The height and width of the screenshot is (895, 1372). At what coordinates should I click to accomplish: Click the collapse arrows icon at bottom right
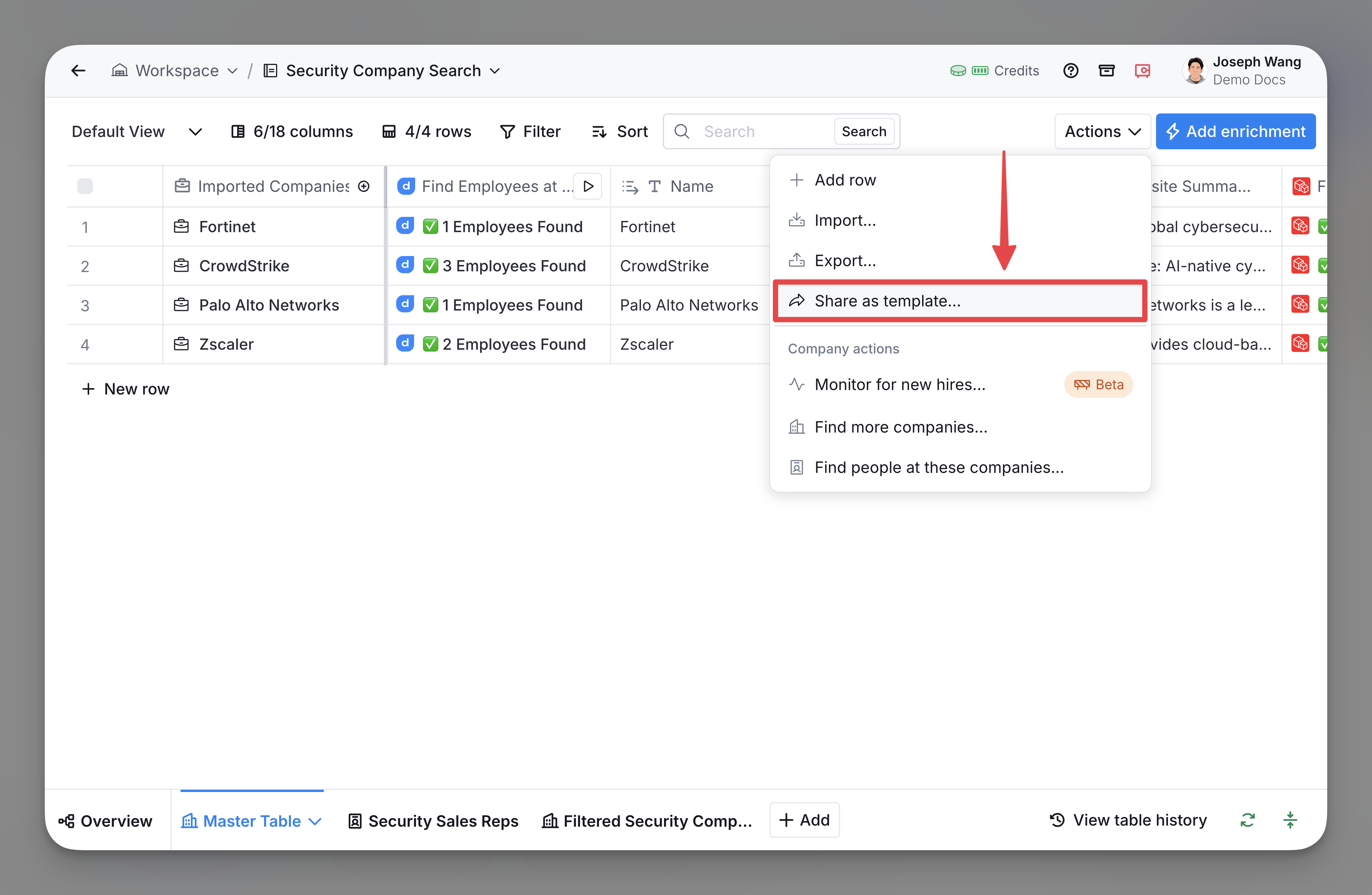pos(1290,820)
